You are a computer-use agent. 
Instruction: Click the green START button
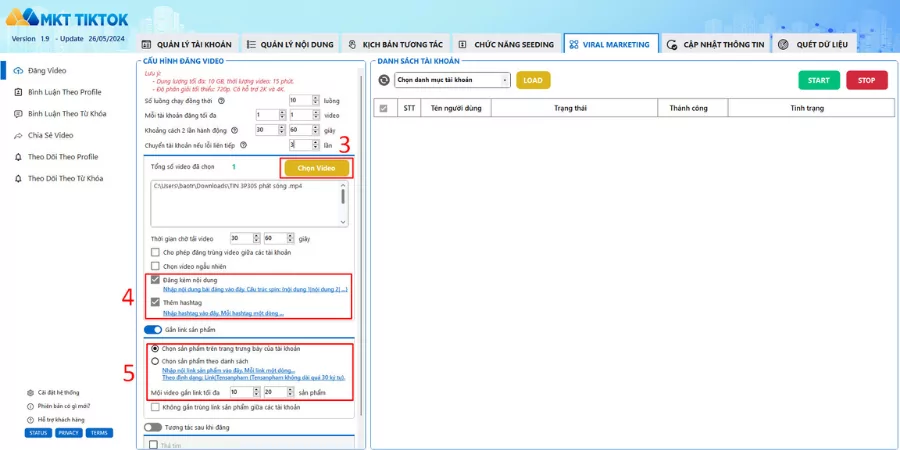pos(819,80)
